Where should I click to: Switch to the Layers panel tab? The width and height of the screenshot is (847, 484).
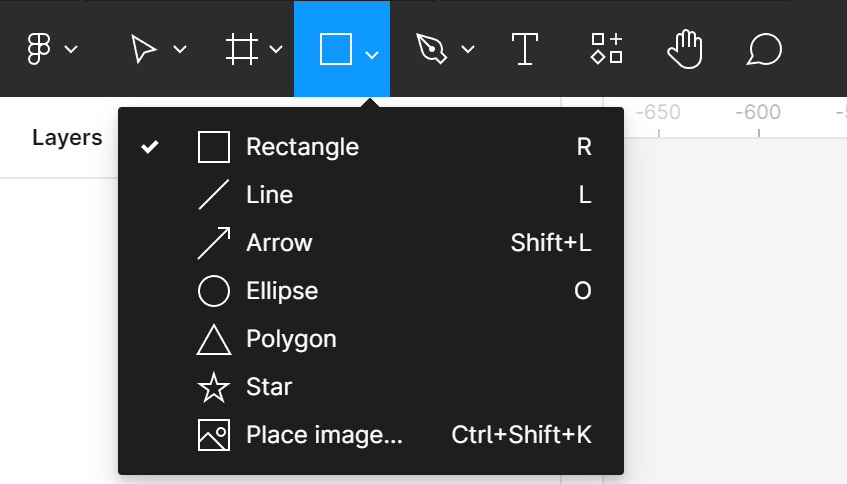[x=67, y=138]
